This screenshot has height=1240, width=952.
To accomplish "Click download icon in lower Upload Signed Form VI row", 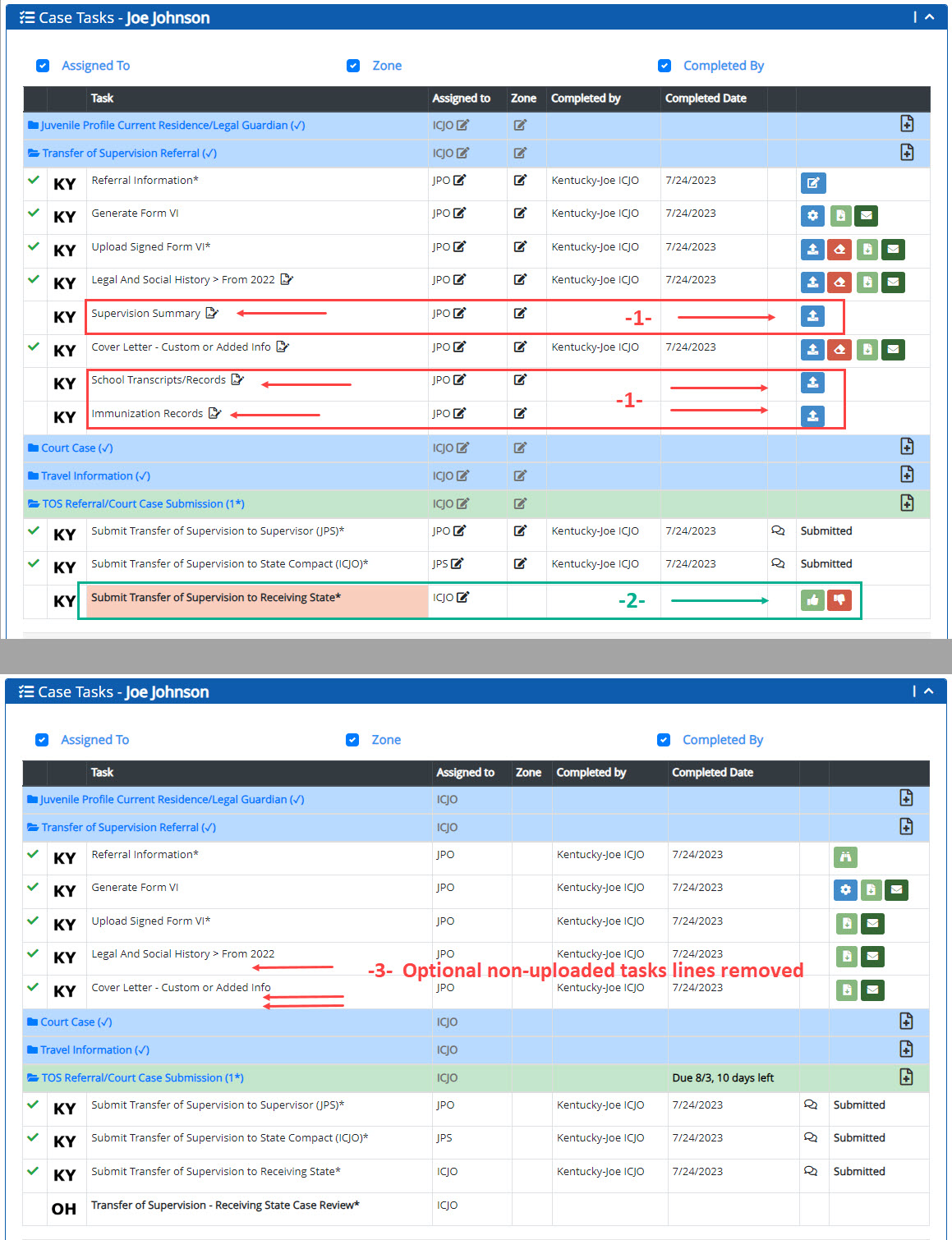I will [846, 924].
